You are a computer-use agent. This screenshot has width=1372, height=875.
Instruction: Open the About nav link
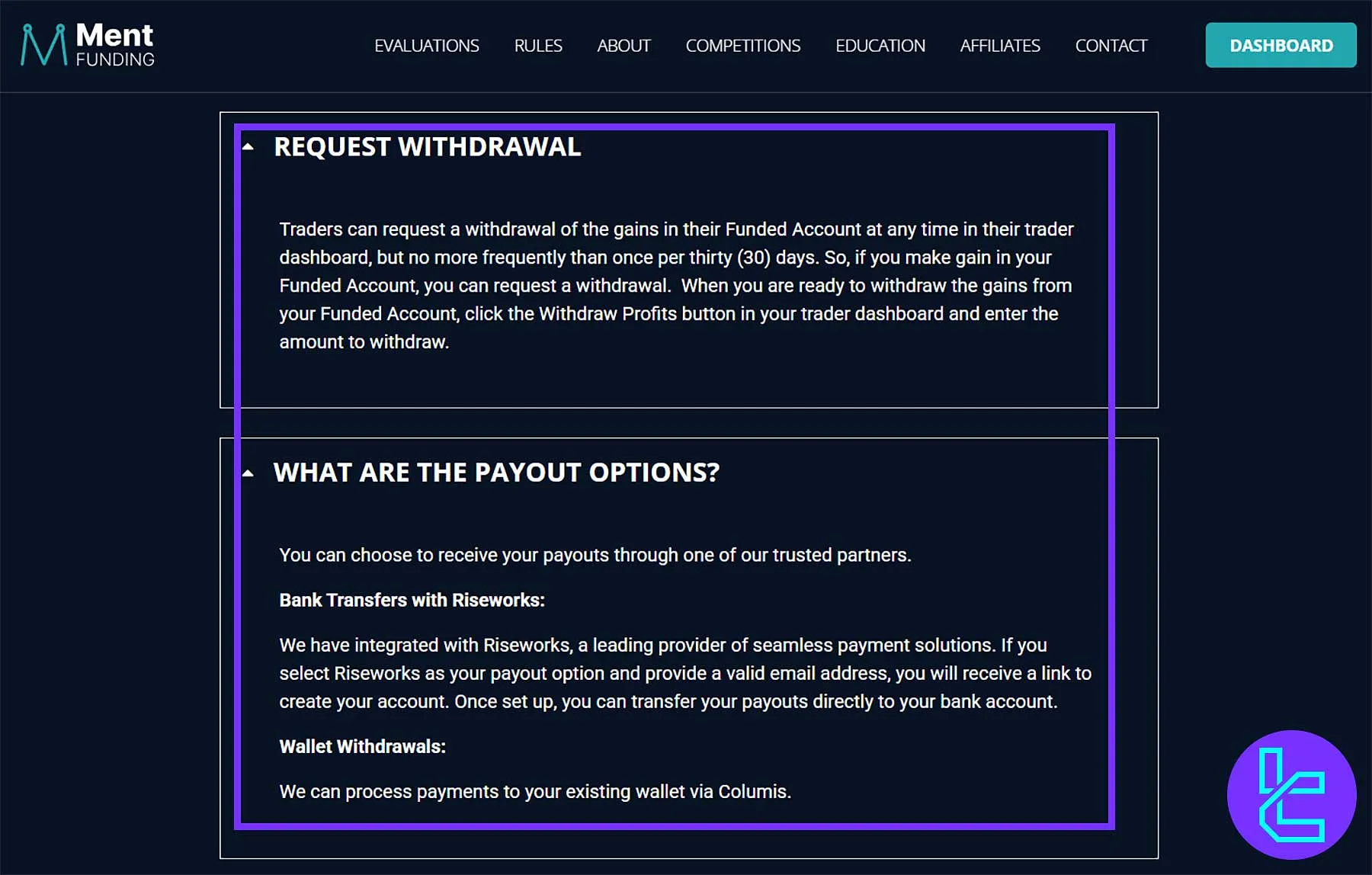[x=623, y=46]
